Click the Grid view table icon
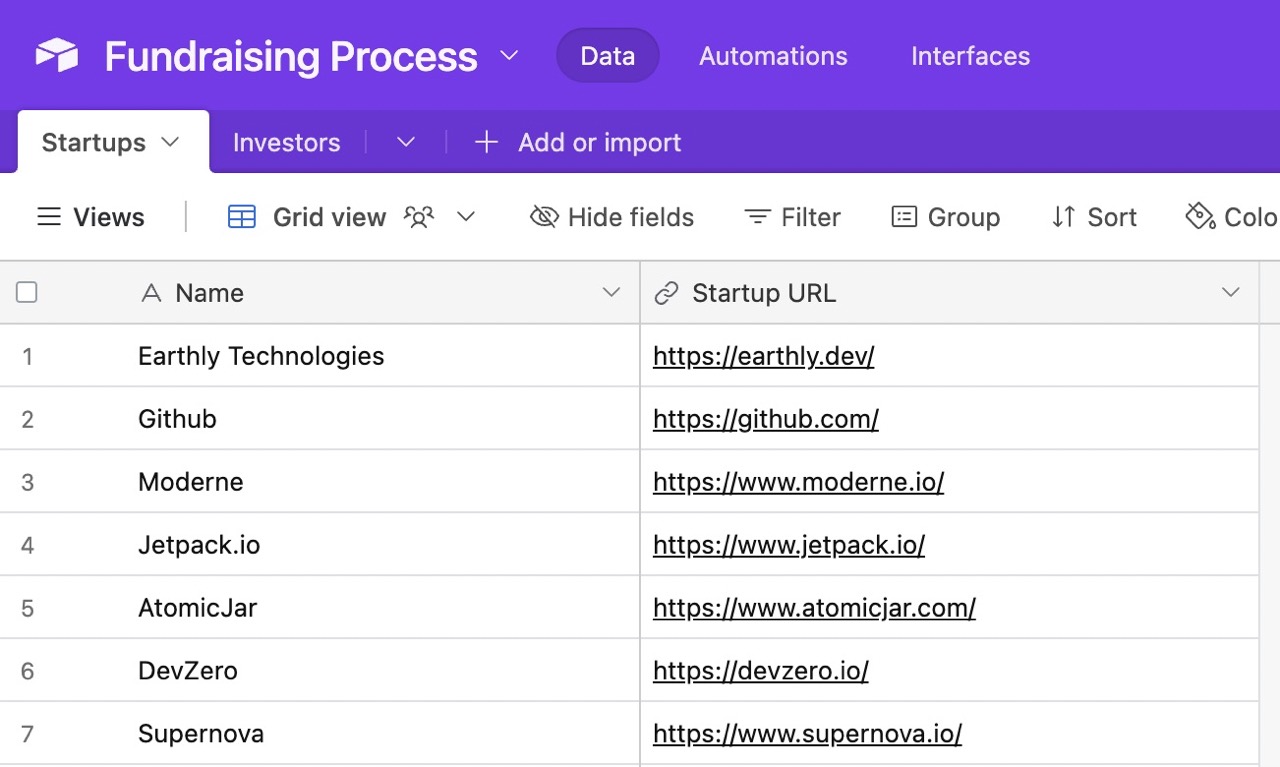Image resolution: width=1280 pixels, height=767 pixels. (x=242, y=217)
